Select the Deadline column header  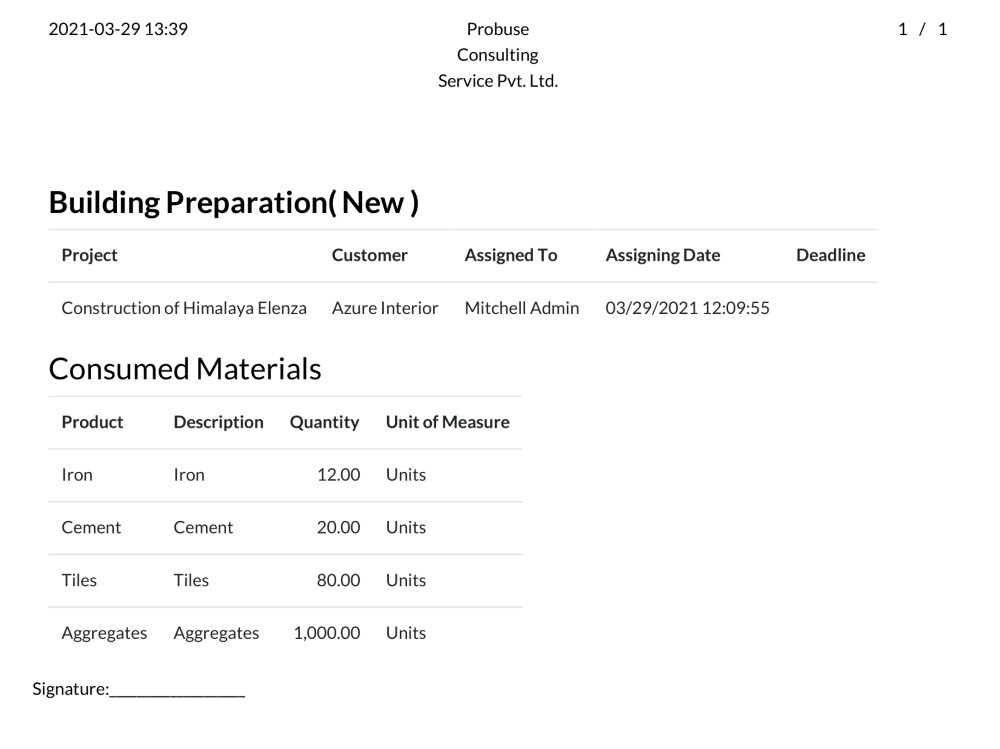(x=830, y=255)
